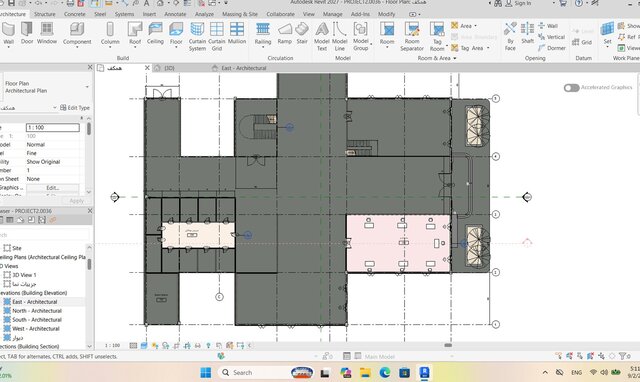Select the Shaft opening tool
Viewport: 640px width, 382px height.
(527, 33)
